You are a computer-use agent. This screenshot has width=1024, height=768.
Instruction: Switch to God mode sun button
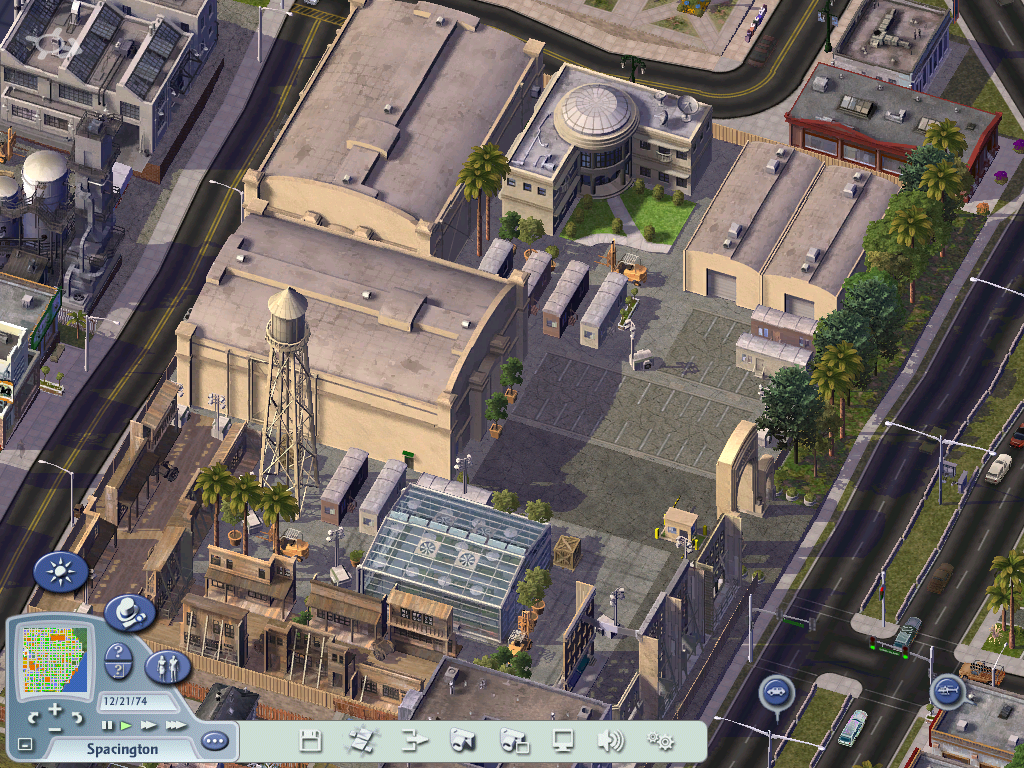[60, 572]
